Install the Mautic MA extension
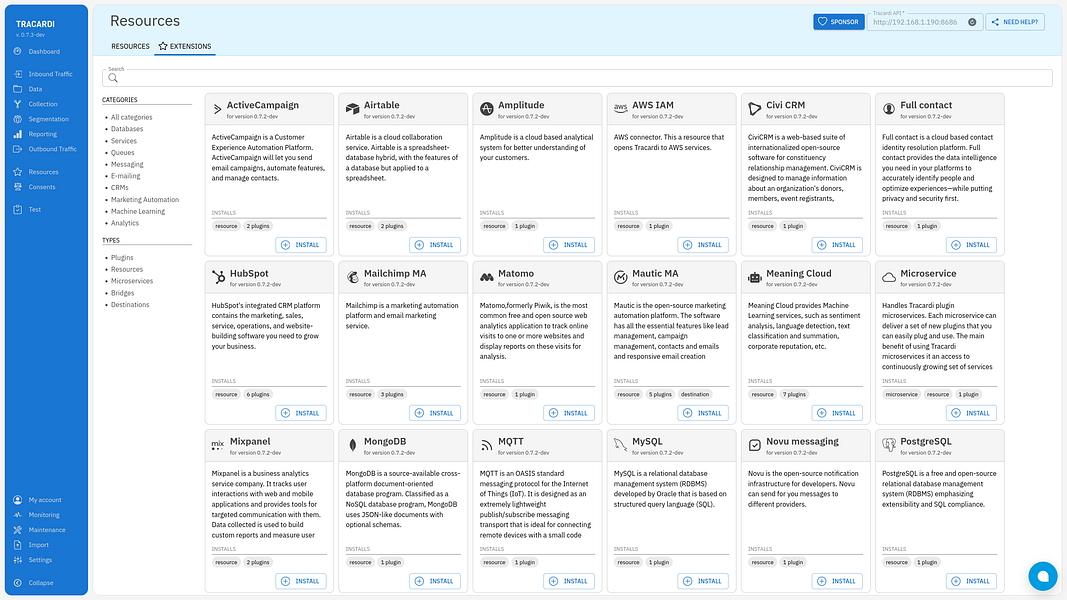Screen dimensions: 1067x600 (x=703, y=413)
